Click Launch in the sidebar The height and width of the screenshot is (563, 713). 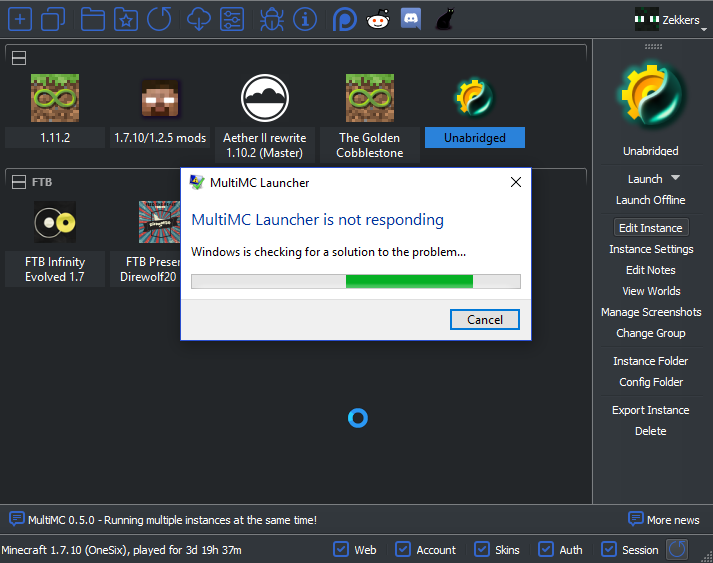(645, 179)
